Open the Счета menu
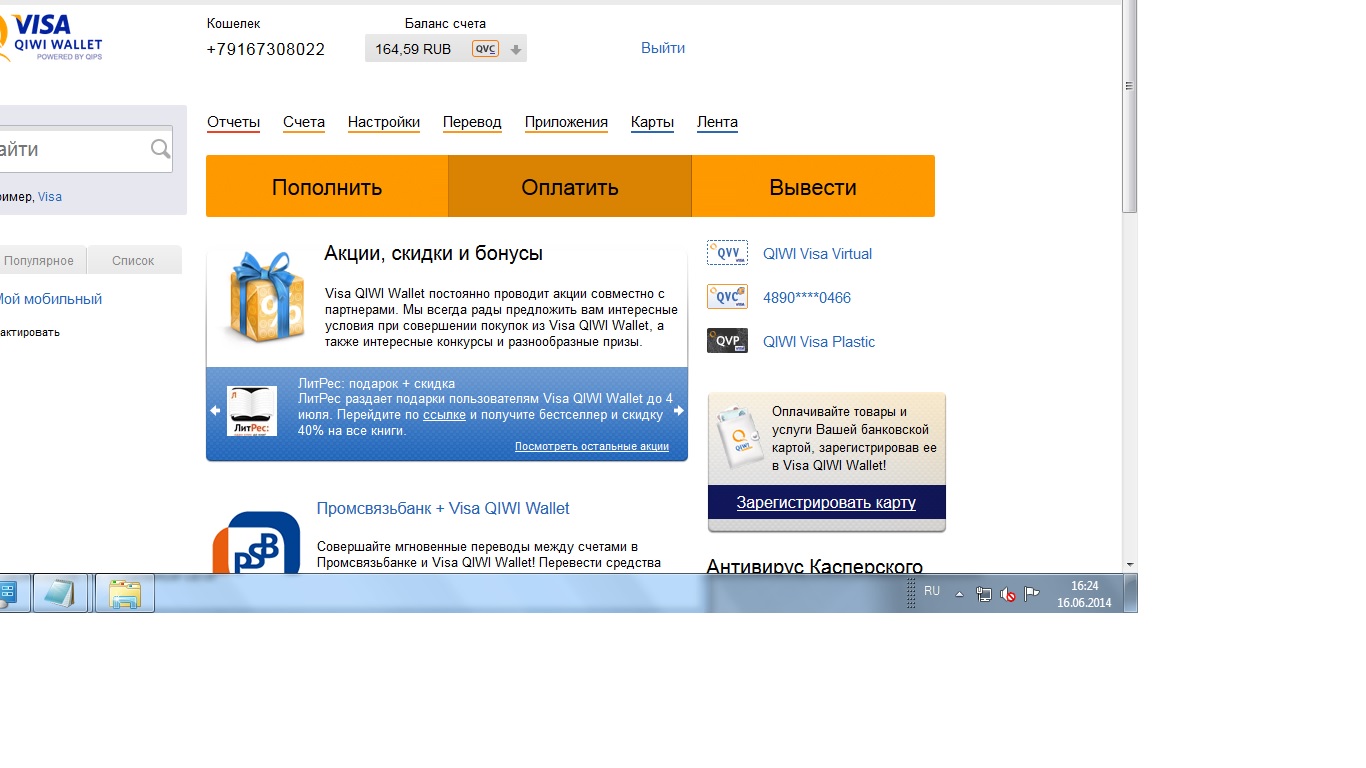Screen dimensions: 1366x768 [304, 122]
